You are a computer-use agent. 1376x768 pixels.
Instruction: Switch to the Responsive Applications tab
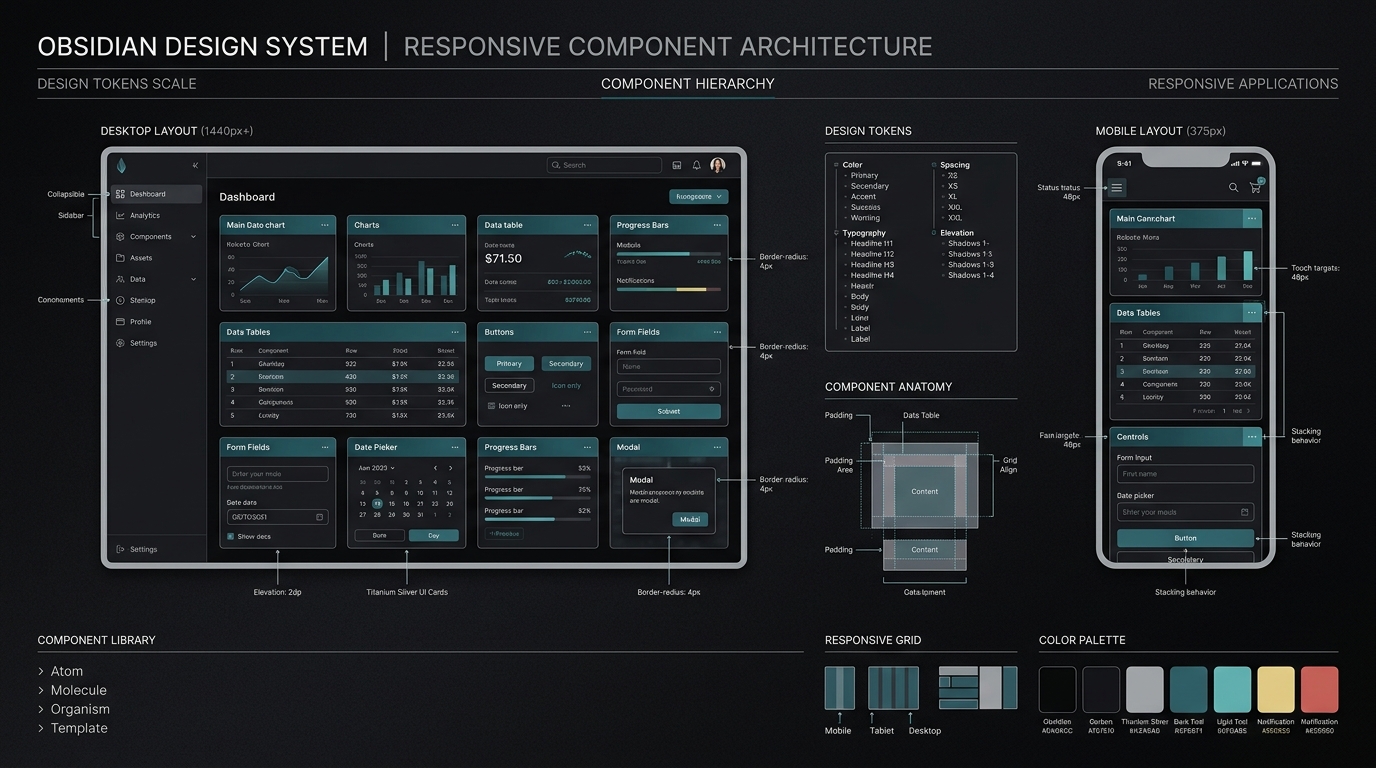click(x=1243, y=84)
